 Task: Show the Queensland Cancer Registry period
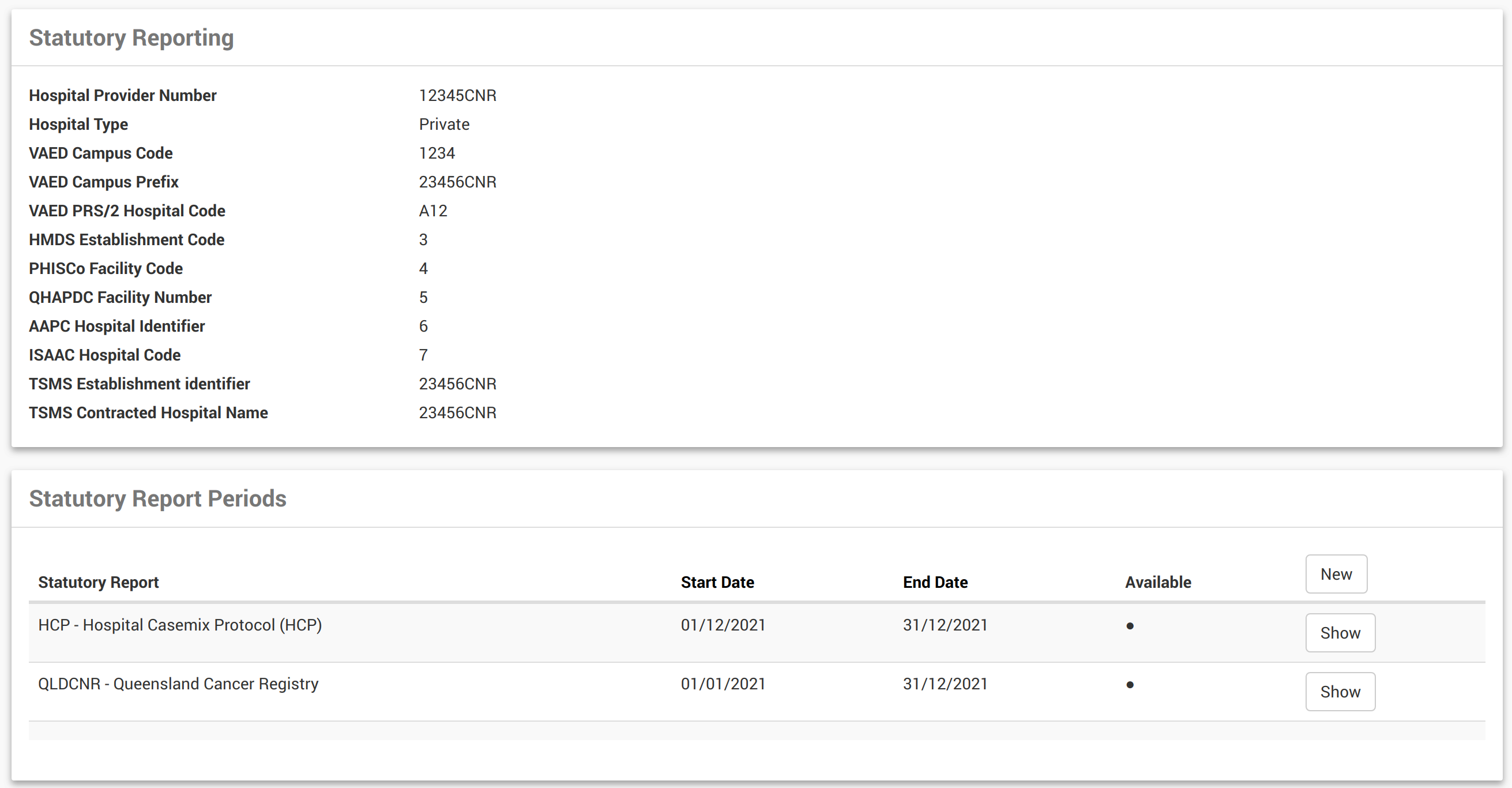(x=1340, y=691)
